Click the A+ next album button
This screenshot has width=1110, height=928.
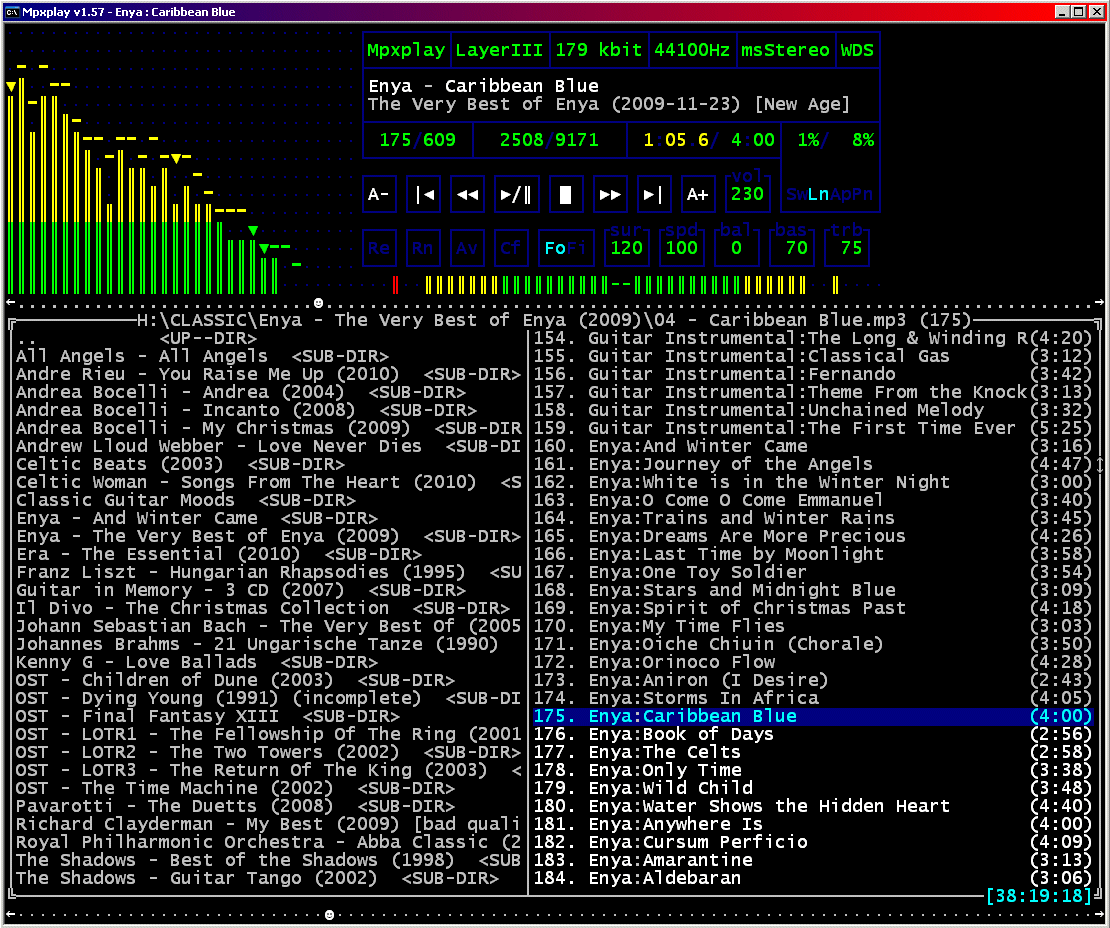(x=698, y=195)
